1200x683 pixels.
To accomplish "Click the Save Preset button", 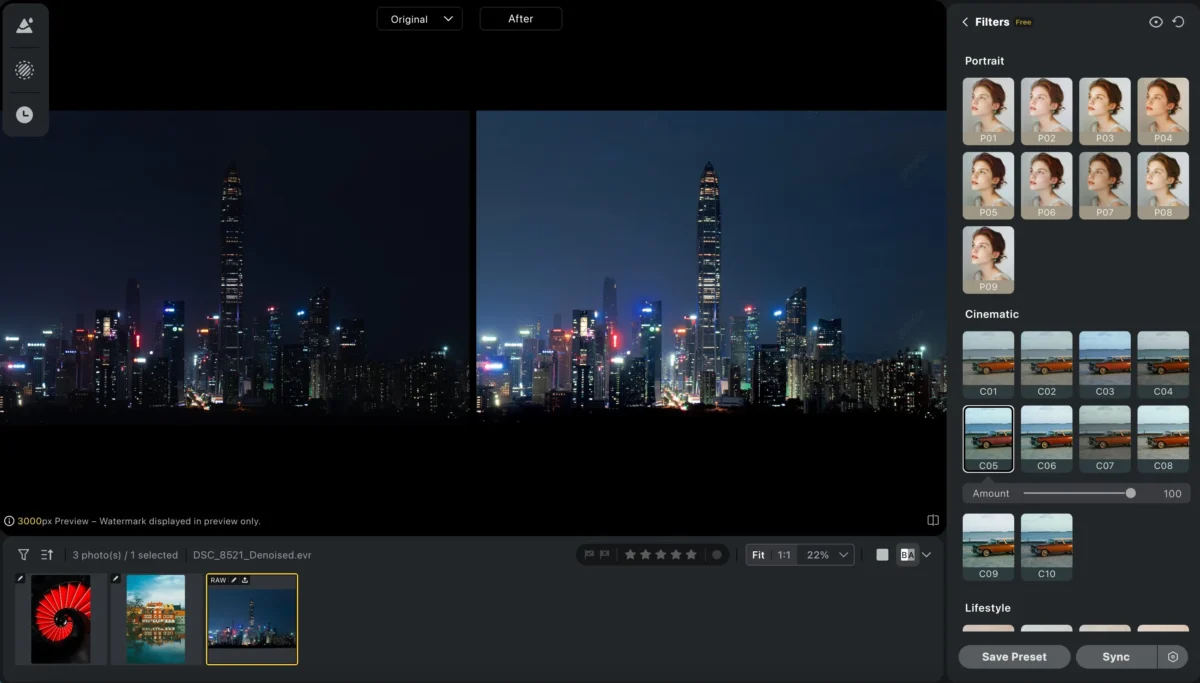I will 1014,657.
